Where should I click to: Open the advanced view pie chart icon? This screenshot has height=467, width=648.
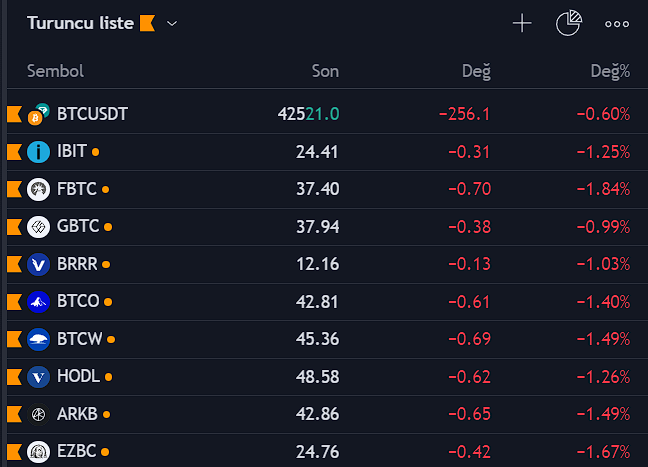[569, 23]
